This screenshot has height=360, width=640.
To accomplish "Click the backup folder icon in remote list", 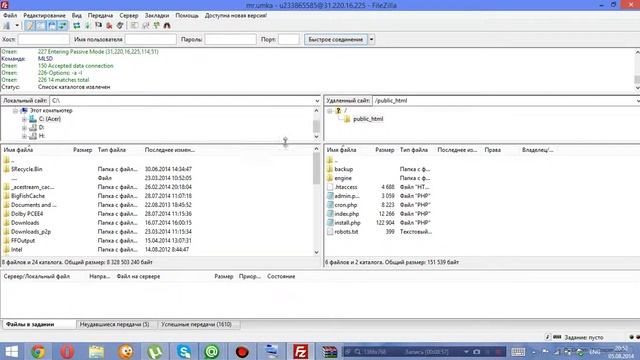I will point(330,169).
